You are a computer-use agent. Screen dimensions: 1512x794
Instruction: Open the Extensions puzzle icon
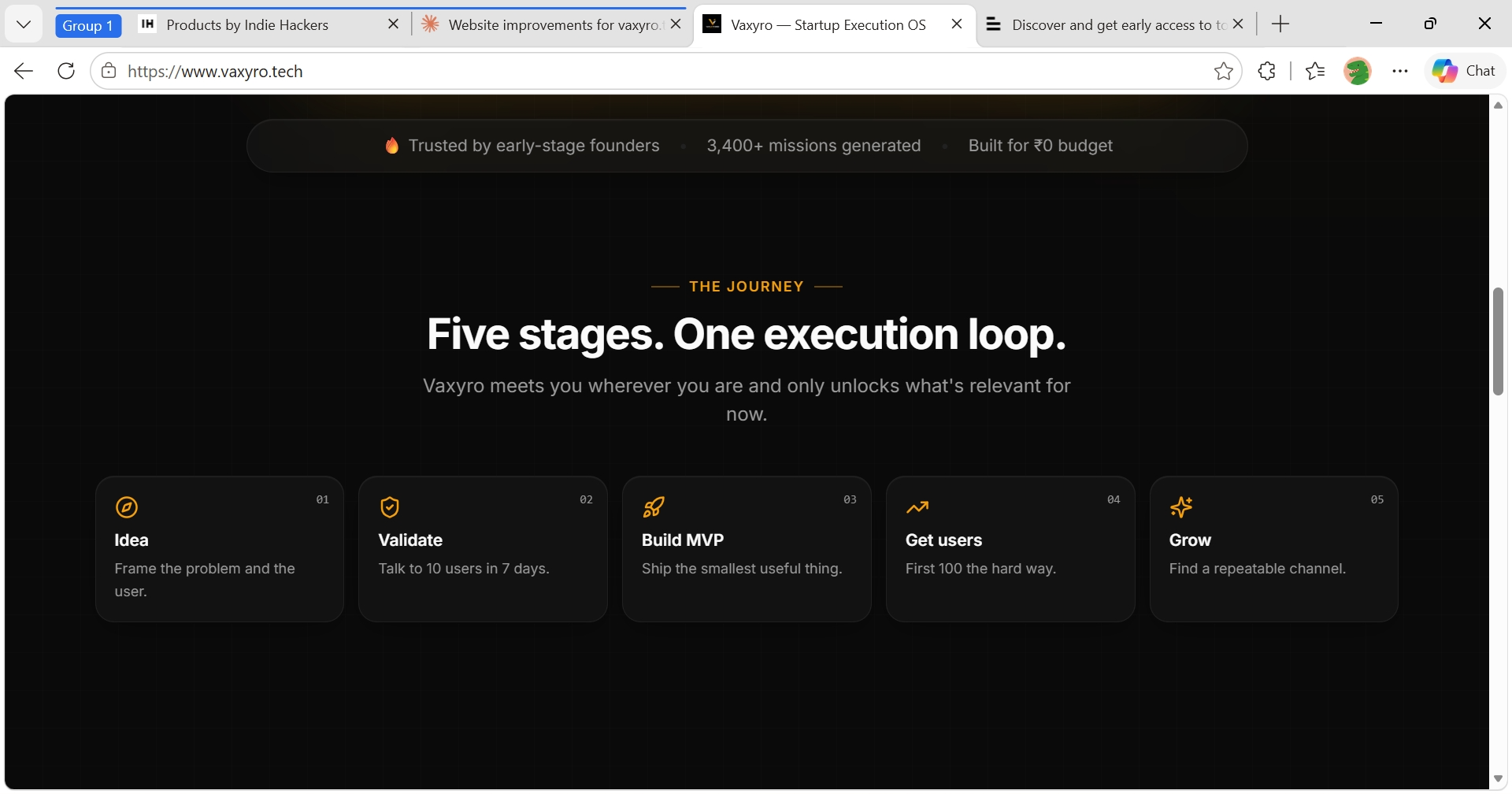(x=1266, y=71)
